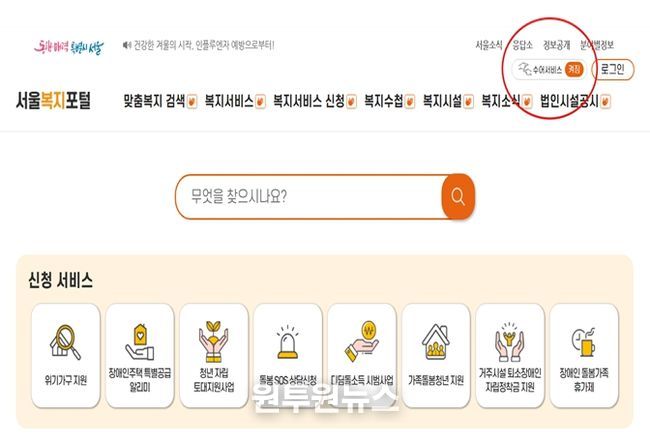
Task: Open the 맞춤복지 검색 menu item
Action: (x=154, y=101)
